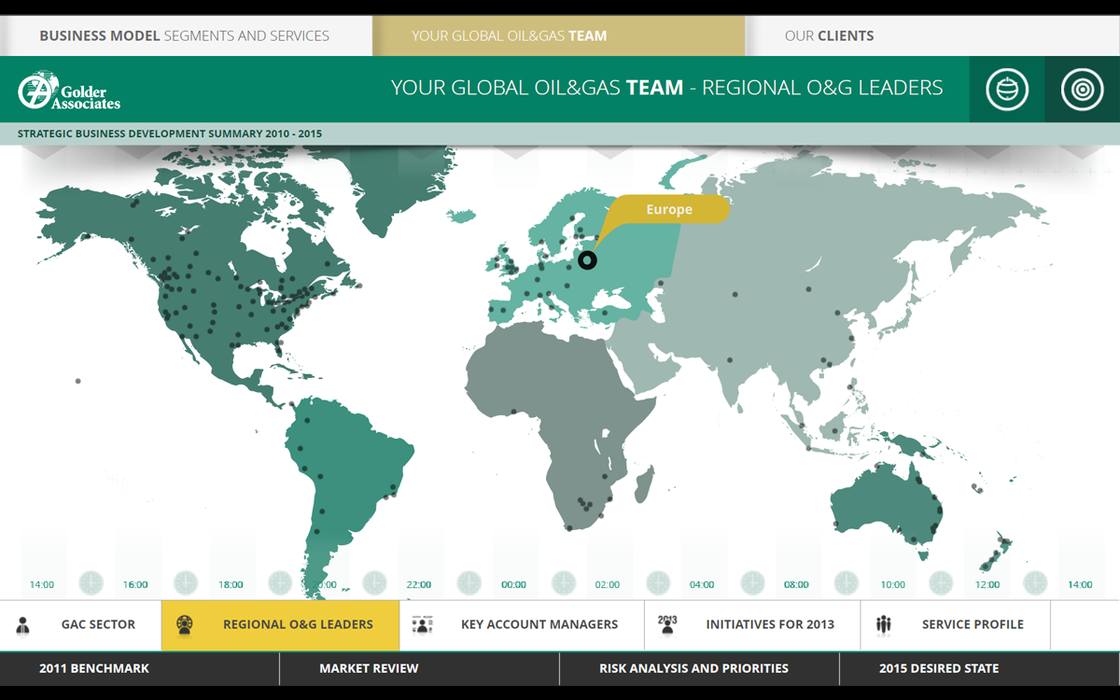
Task: Open the 2011 Benchmark section
Action: click(x=94, y=668)
